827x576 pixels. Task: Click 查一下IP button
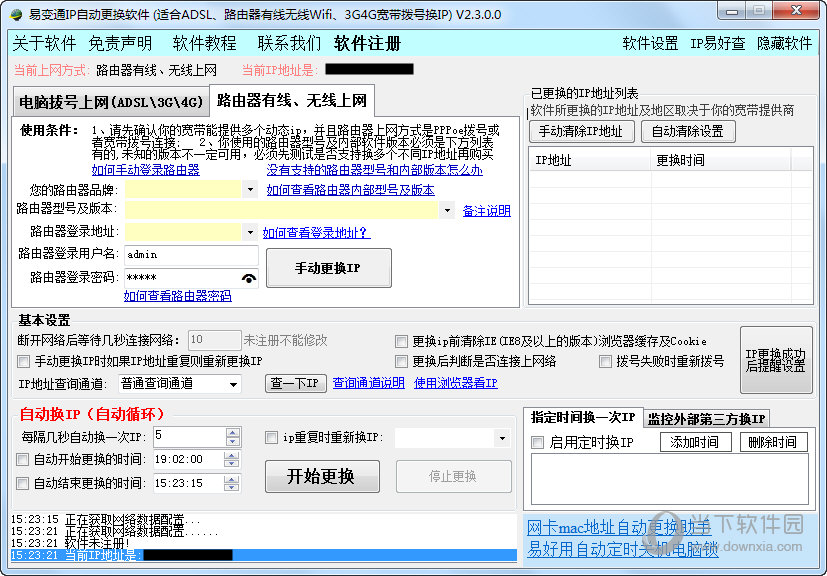point(295,383)
